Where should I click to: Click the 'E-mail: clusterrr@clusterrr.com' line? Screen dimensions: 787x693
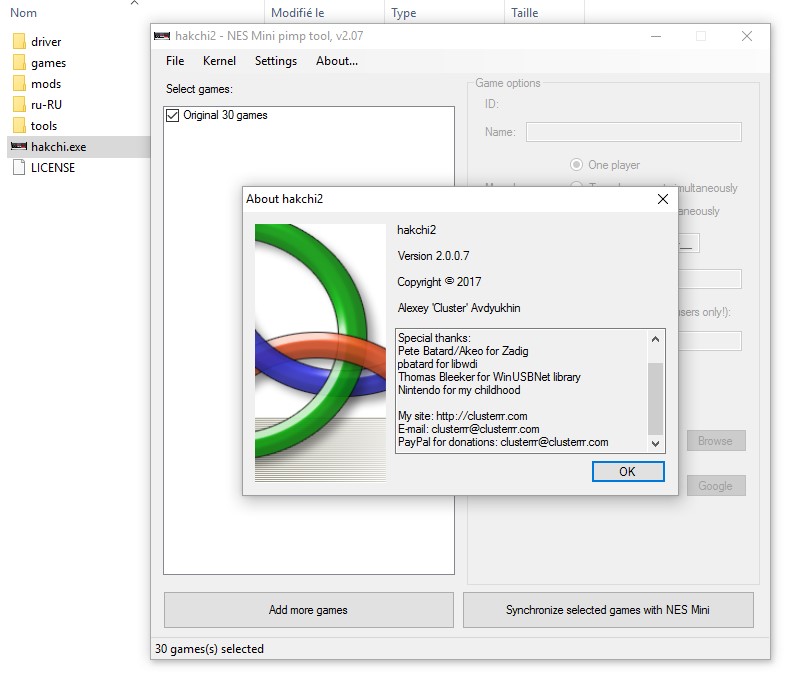(468, 429)
